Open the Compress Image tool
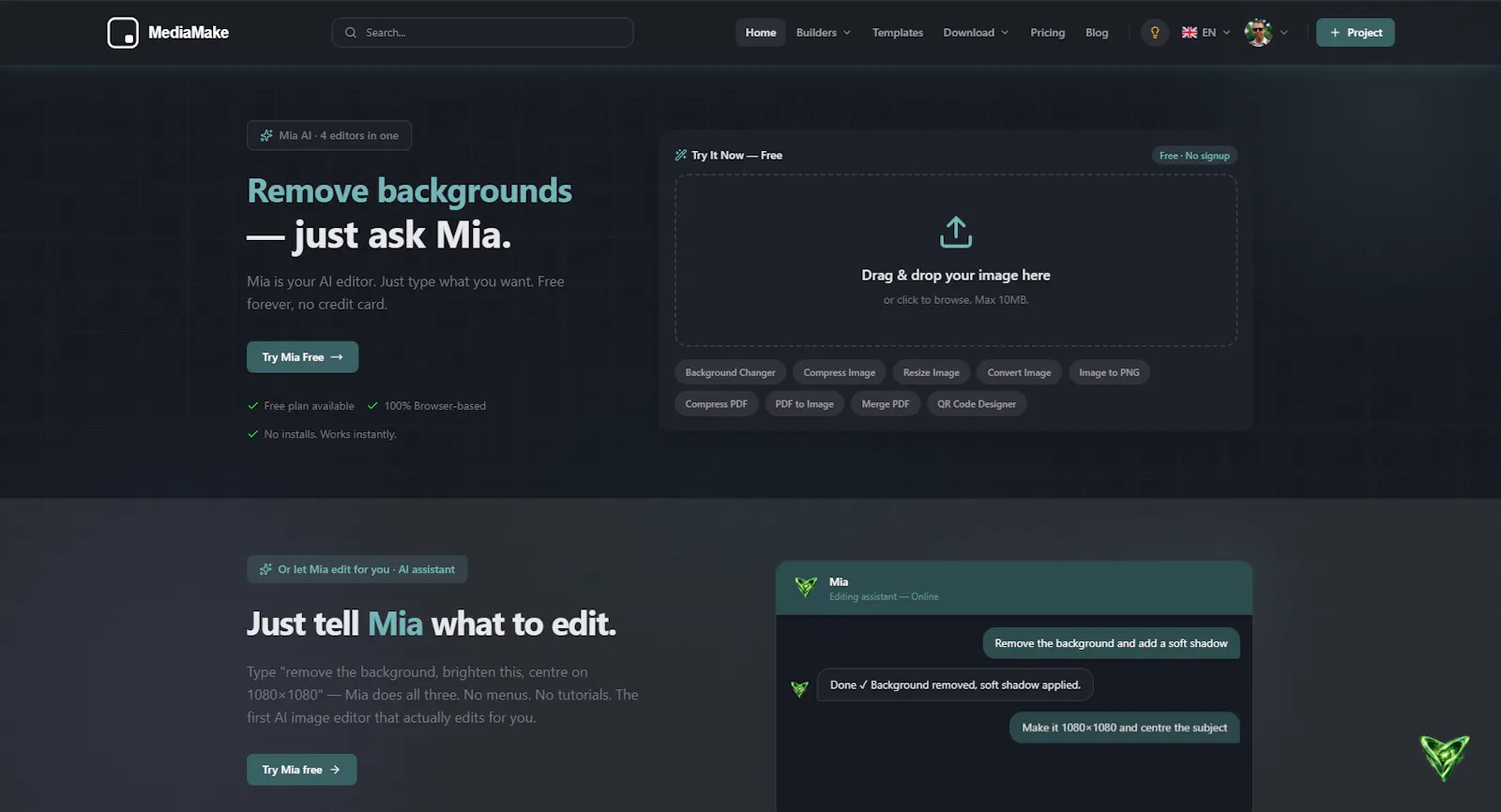Screen dimensions: 1501x812 (x=840, y=373)
